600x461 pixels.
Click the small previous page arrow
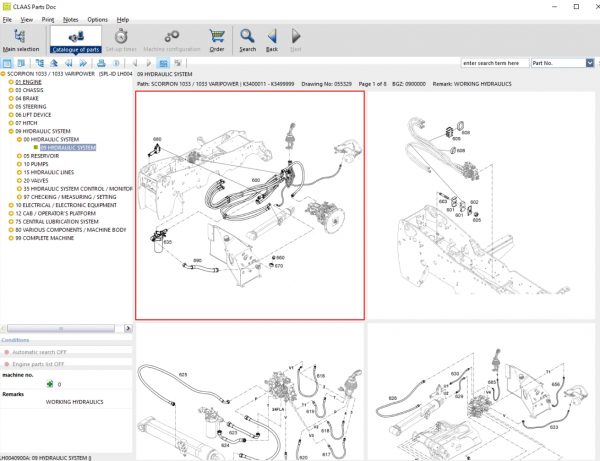point(135,63)
